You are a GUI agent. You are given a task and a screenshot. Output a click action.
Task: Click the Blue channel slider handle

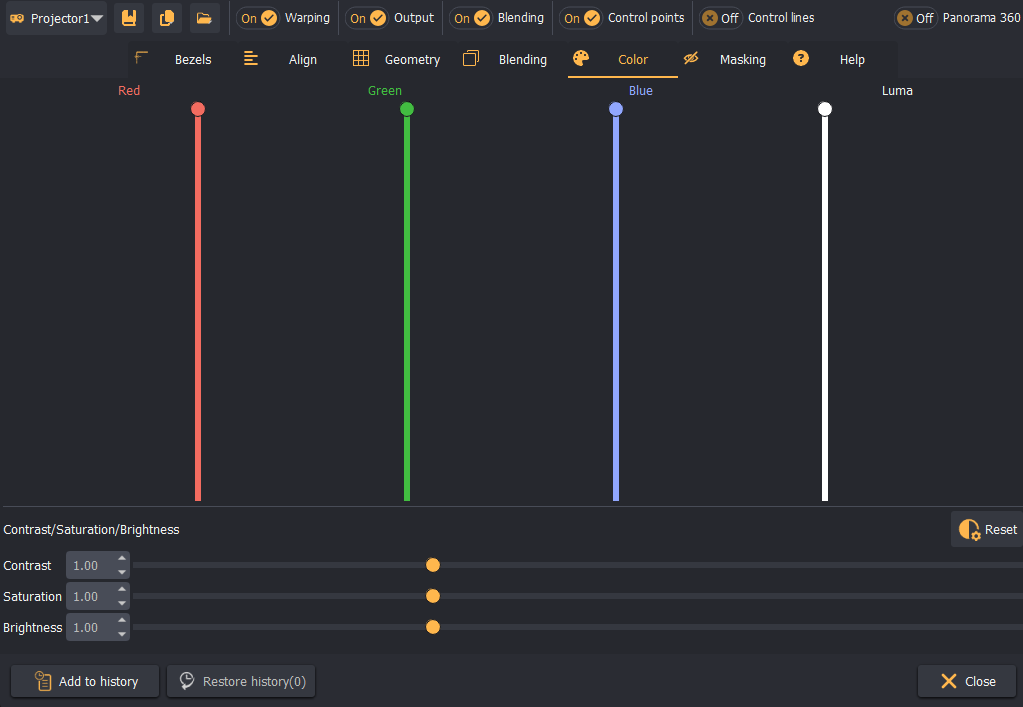(616, 109)
